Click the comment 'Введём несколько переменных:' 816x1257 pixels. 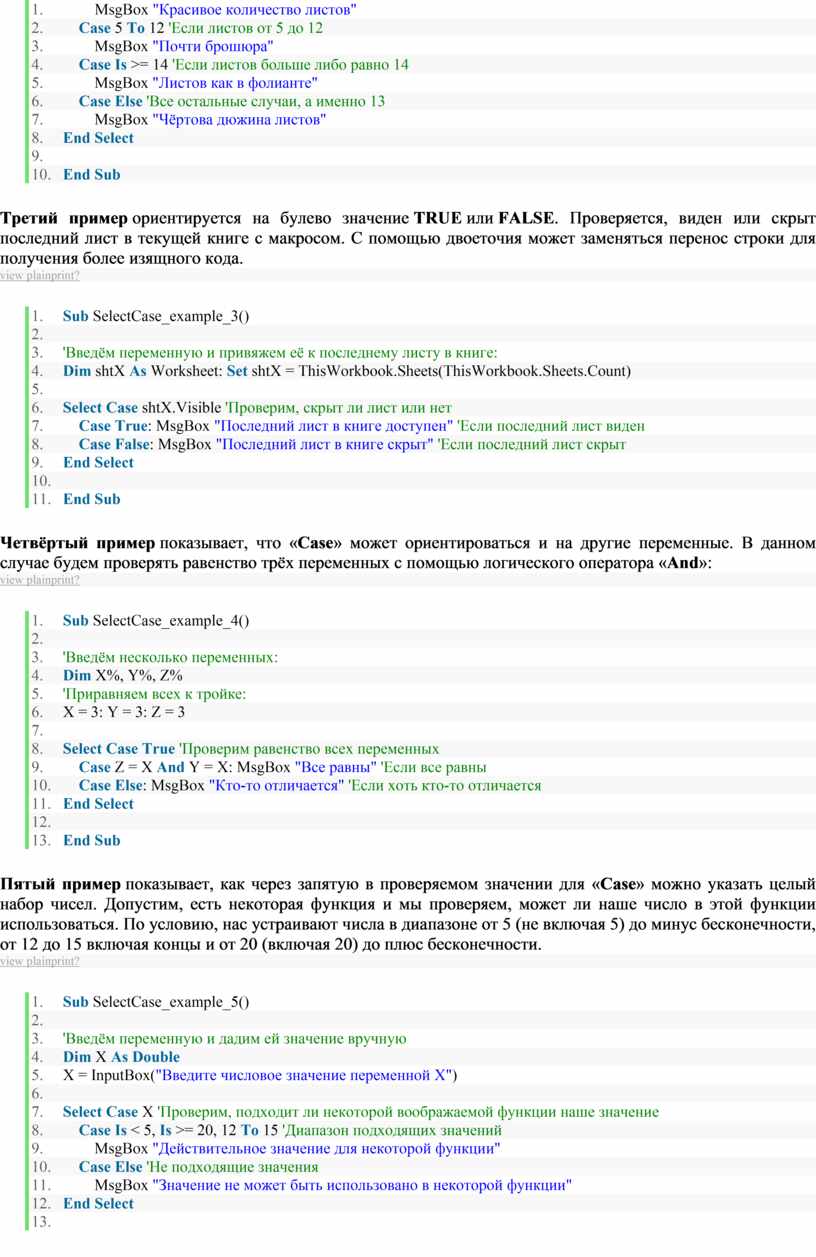[169, 657]
